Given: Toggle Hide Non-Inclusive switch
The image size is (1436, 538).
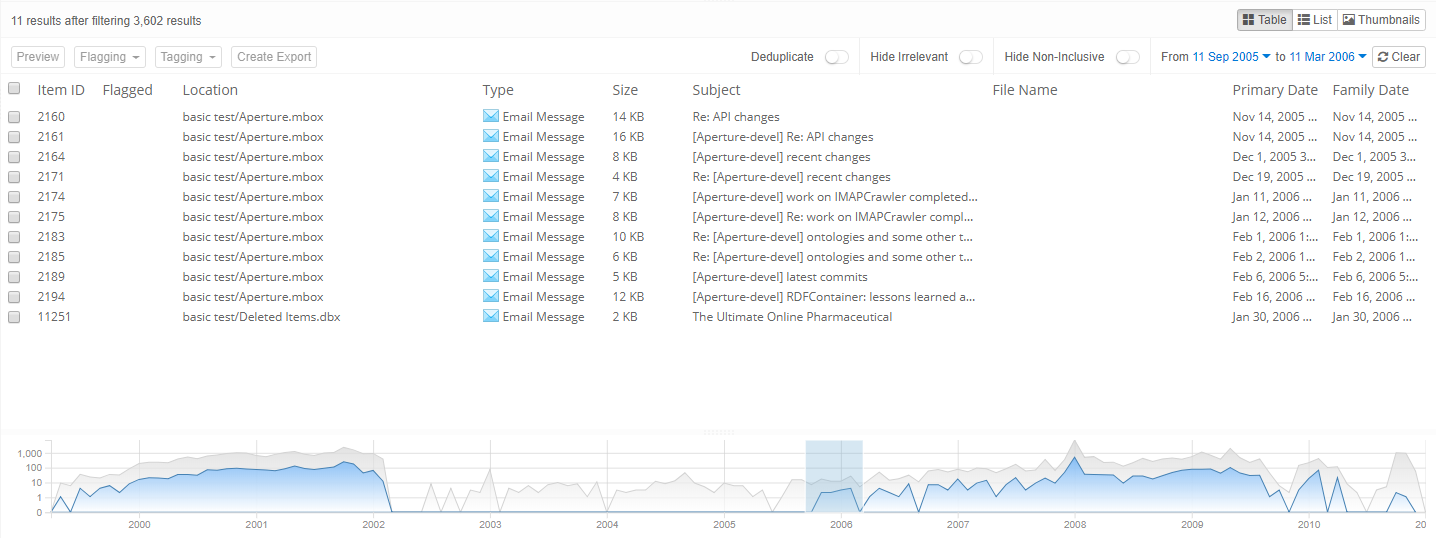Looking at the screenshot, I should tap(1127, 57).
